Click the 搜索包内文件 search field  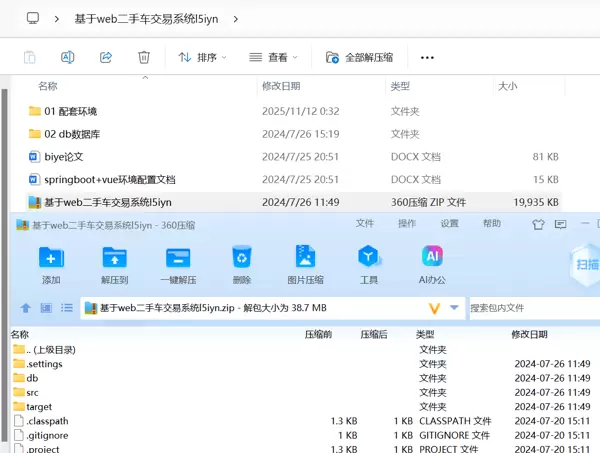pos(530,308)
